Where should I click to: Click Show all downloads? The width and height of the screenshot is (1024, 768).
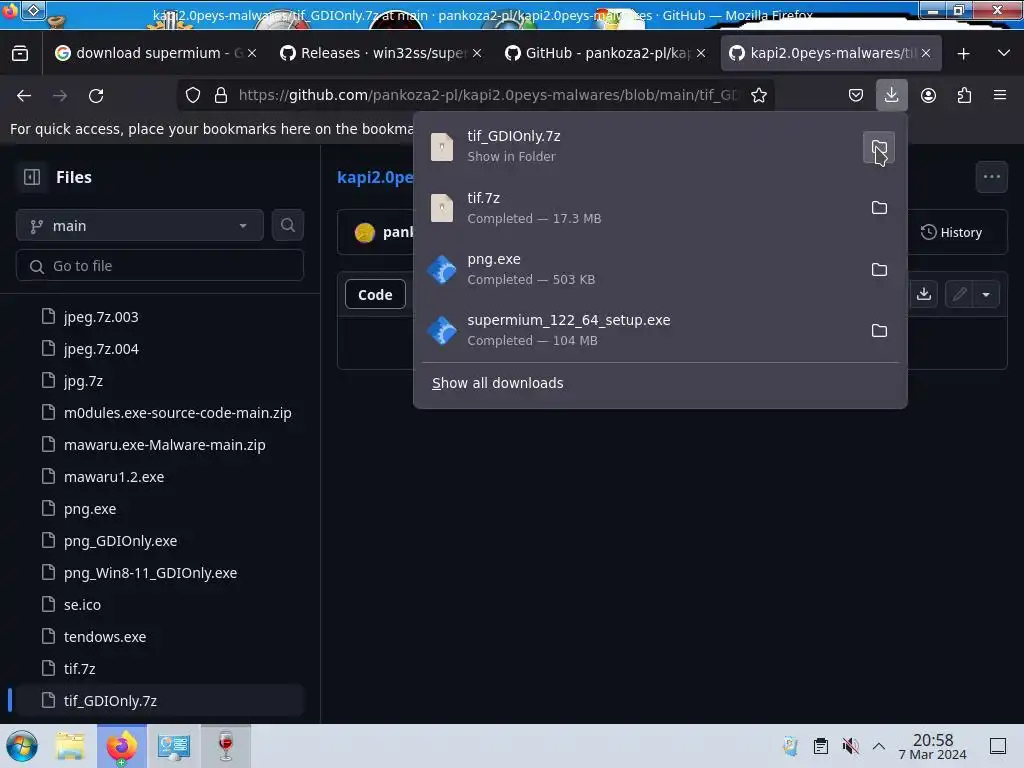coord(497,383)
